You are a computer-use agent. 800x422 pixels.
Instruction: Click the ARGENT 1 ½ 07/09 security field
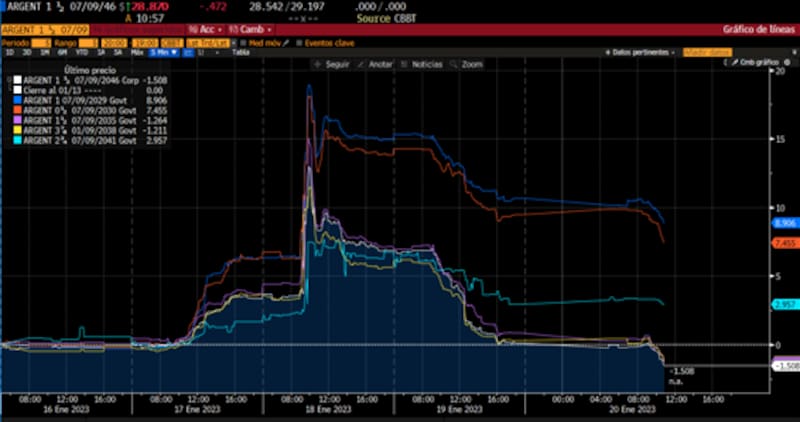tap(45, 30)
